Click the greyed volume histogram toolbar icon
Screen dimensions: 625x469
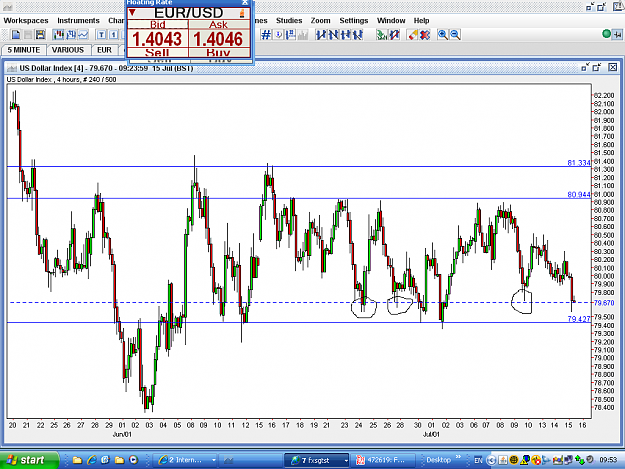click(x=303, y=35)
